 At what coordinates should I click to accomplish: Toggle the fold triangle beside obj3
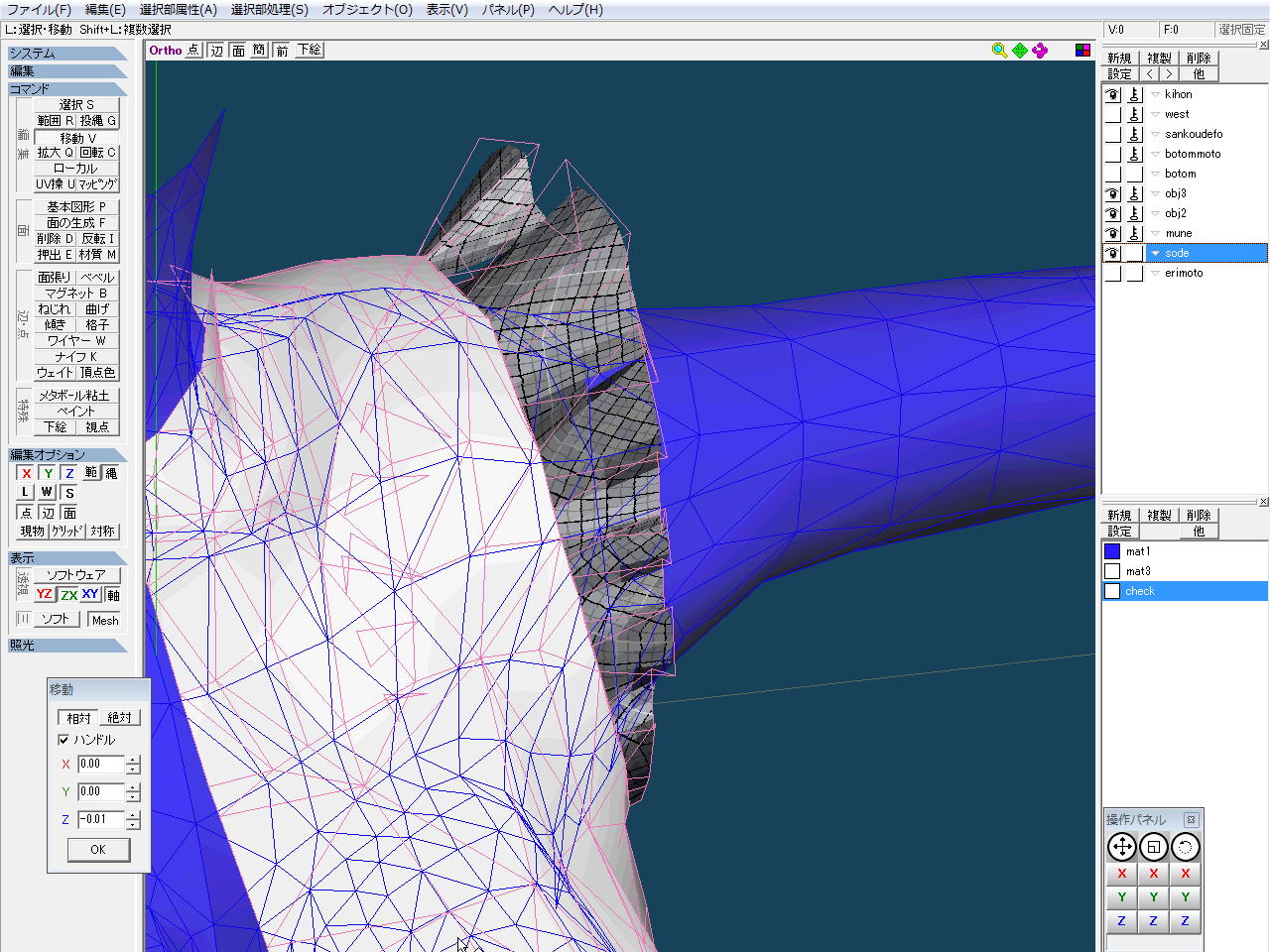[1155, 194]
